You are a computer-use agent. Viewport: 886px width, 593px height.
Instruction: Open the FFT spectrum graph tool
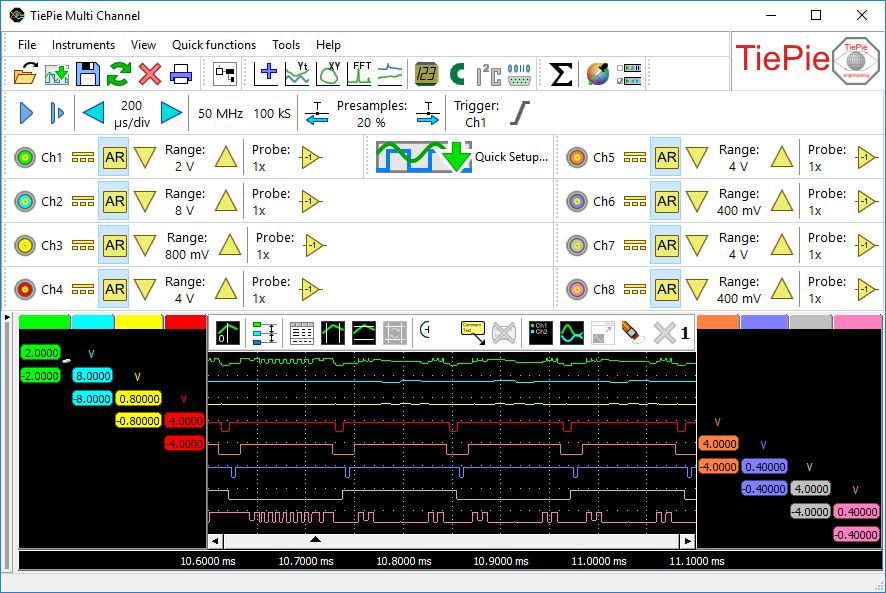[359, 74]
